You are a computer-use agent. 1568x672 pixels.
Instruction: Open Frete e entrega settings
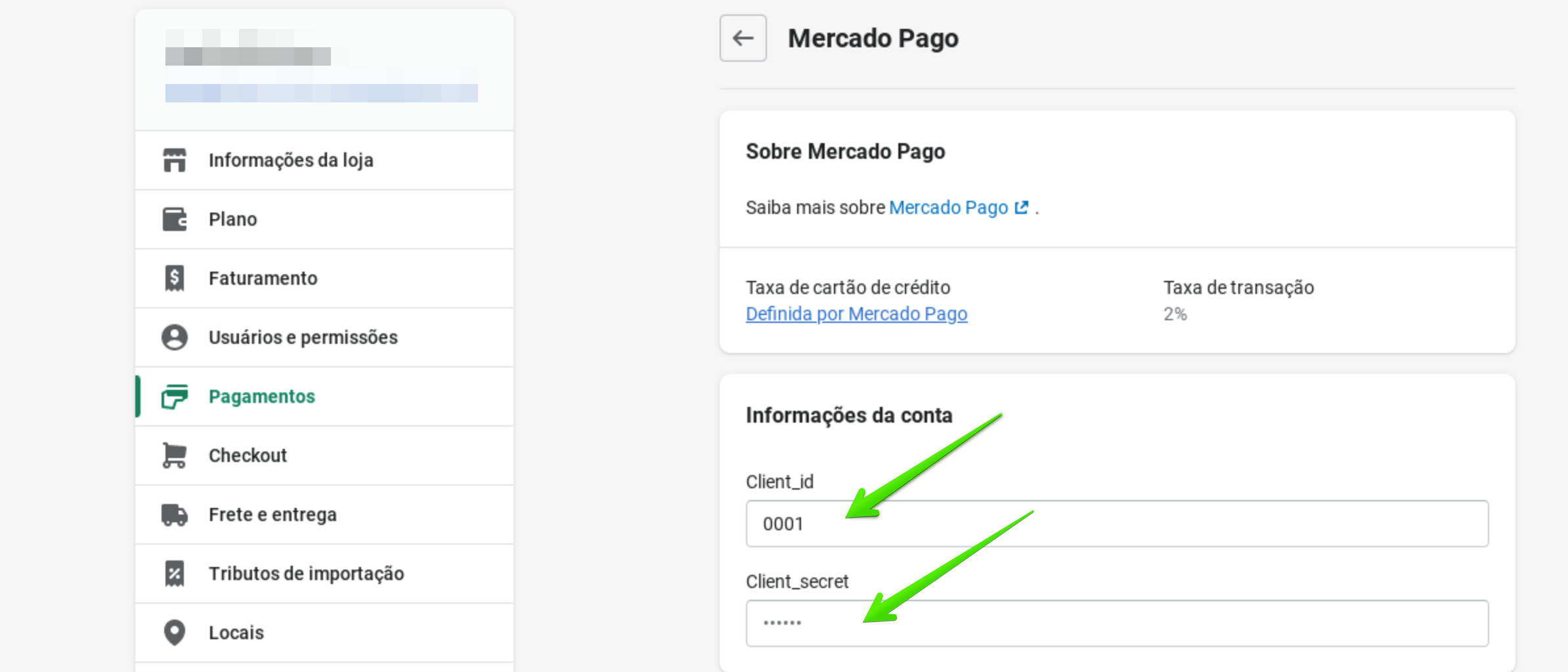click(324, 514)
